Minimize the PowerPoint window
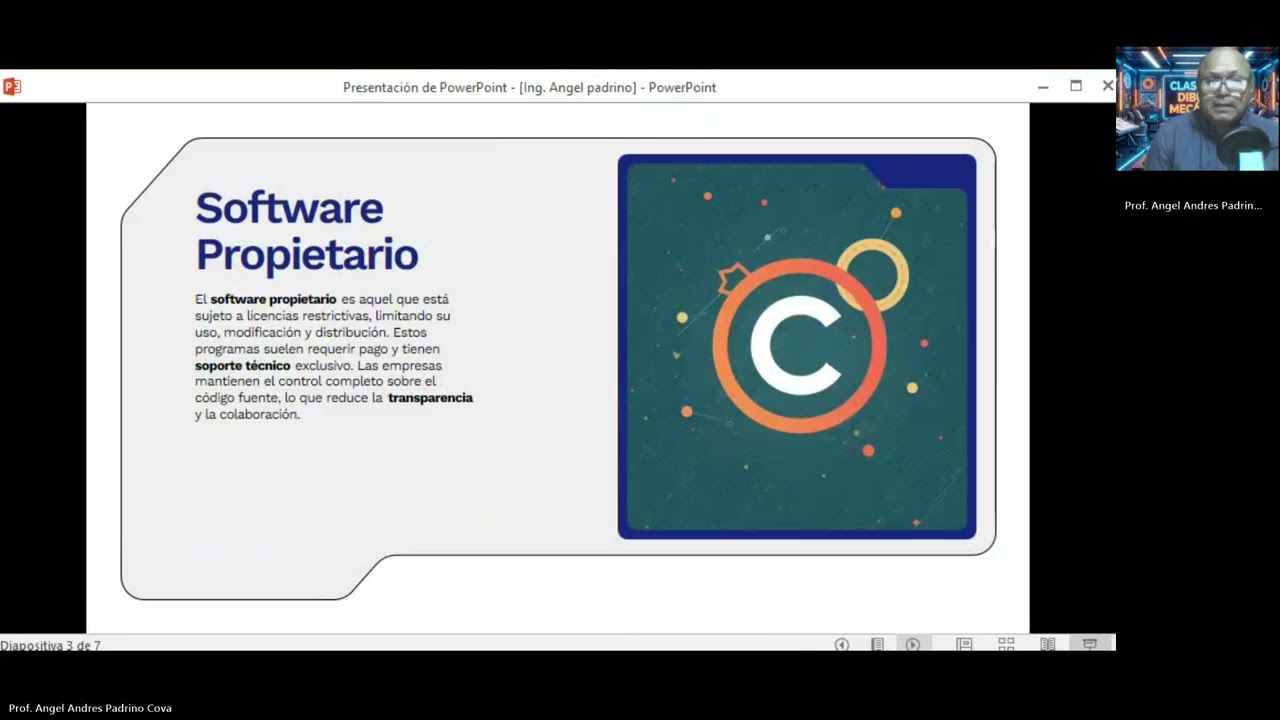The width and height of the screenshot is (1280, 720). 1043,87
